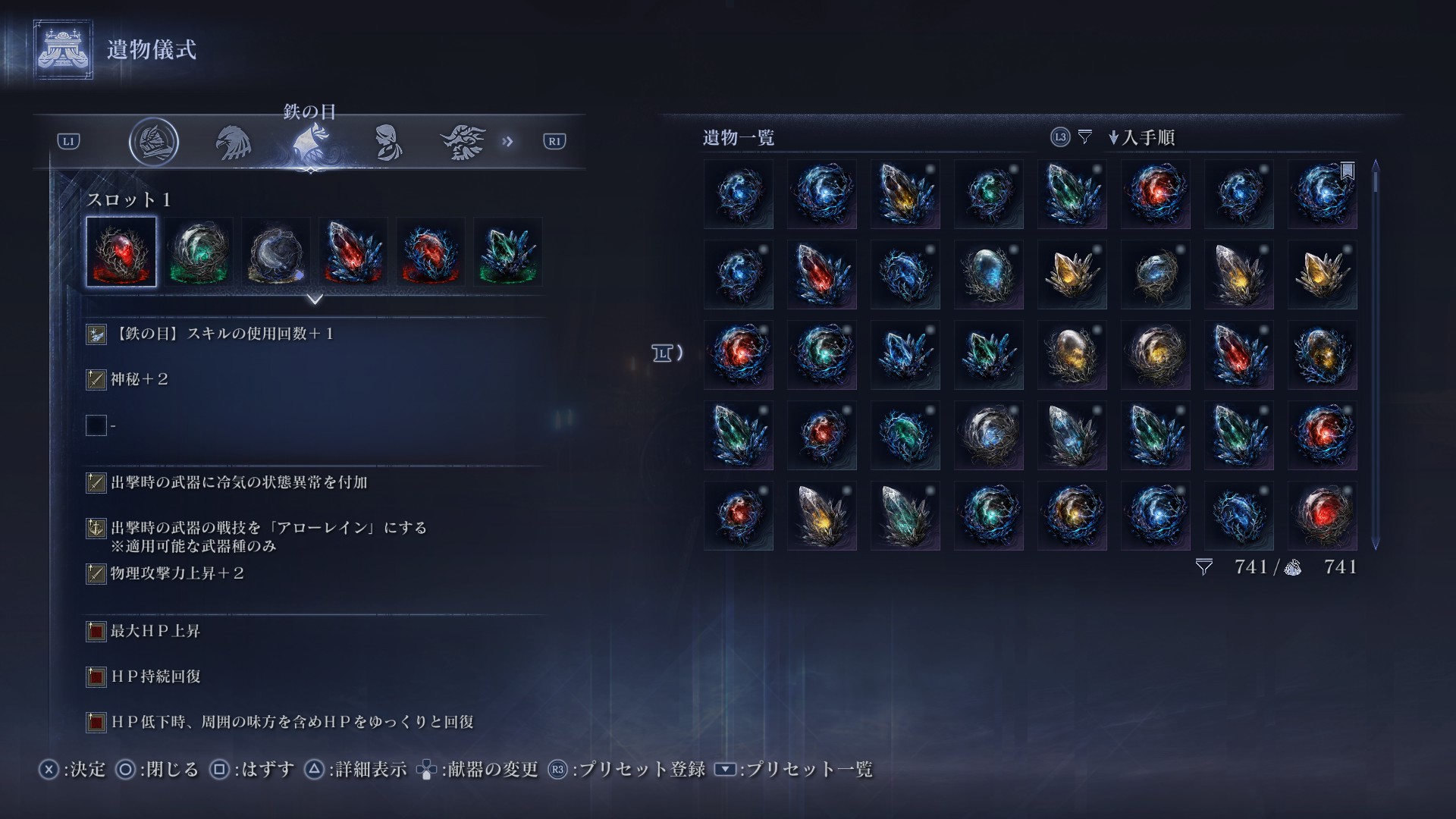Expand the slot list down-chevron
Image resolution: width=1456 pixels, height=819 pixels.
point(315,299)
